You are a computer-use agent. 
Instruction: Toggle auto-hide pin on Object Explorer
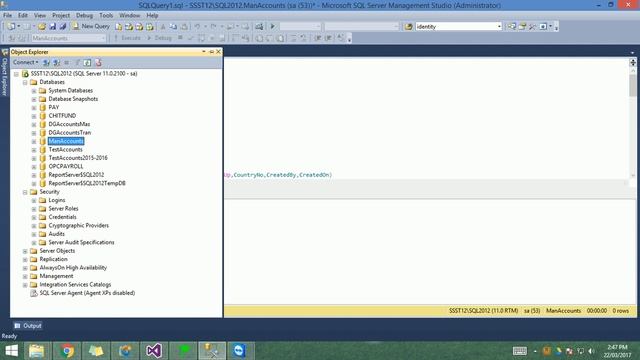211,52
